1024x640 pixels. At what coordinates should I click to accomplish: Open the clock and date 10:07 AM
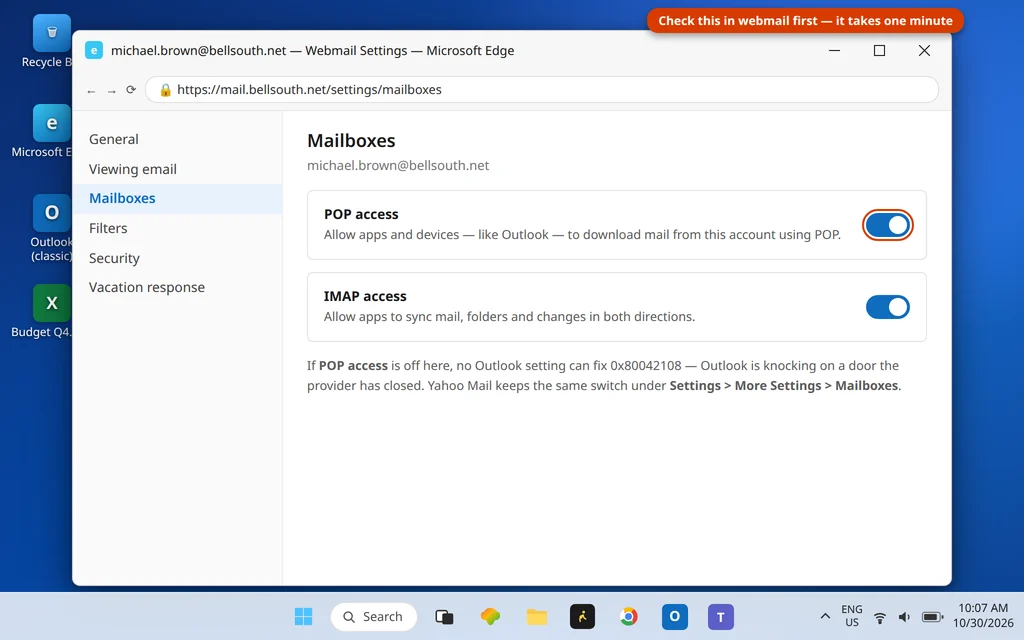[x=984, y=616]
